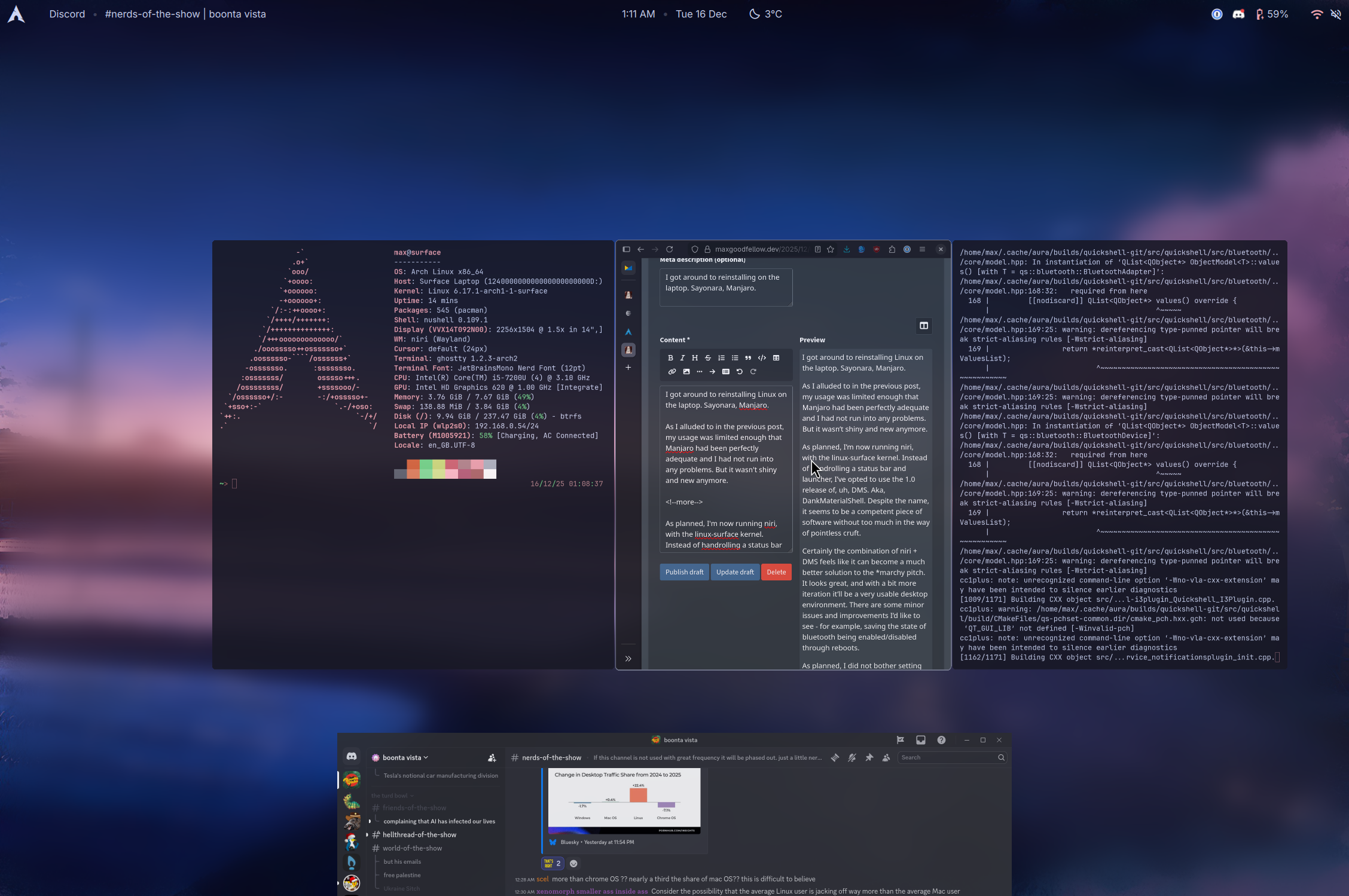Click the insert image icon
The image size is (1349, 896).
pyautogui.click(x=686, y=372)
